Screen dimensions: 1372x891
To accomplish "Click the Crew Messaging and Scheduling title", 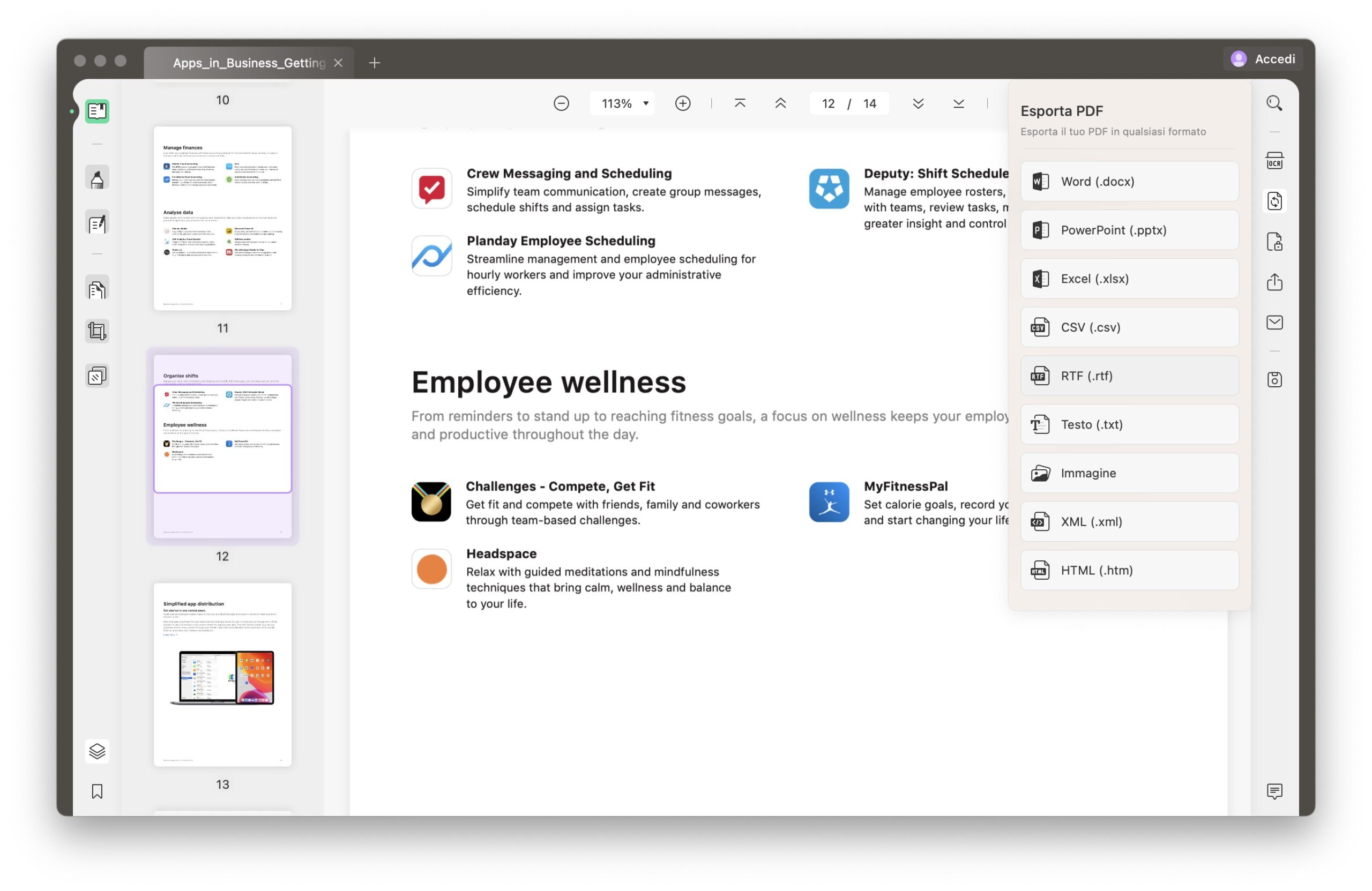I will [569, 173].
